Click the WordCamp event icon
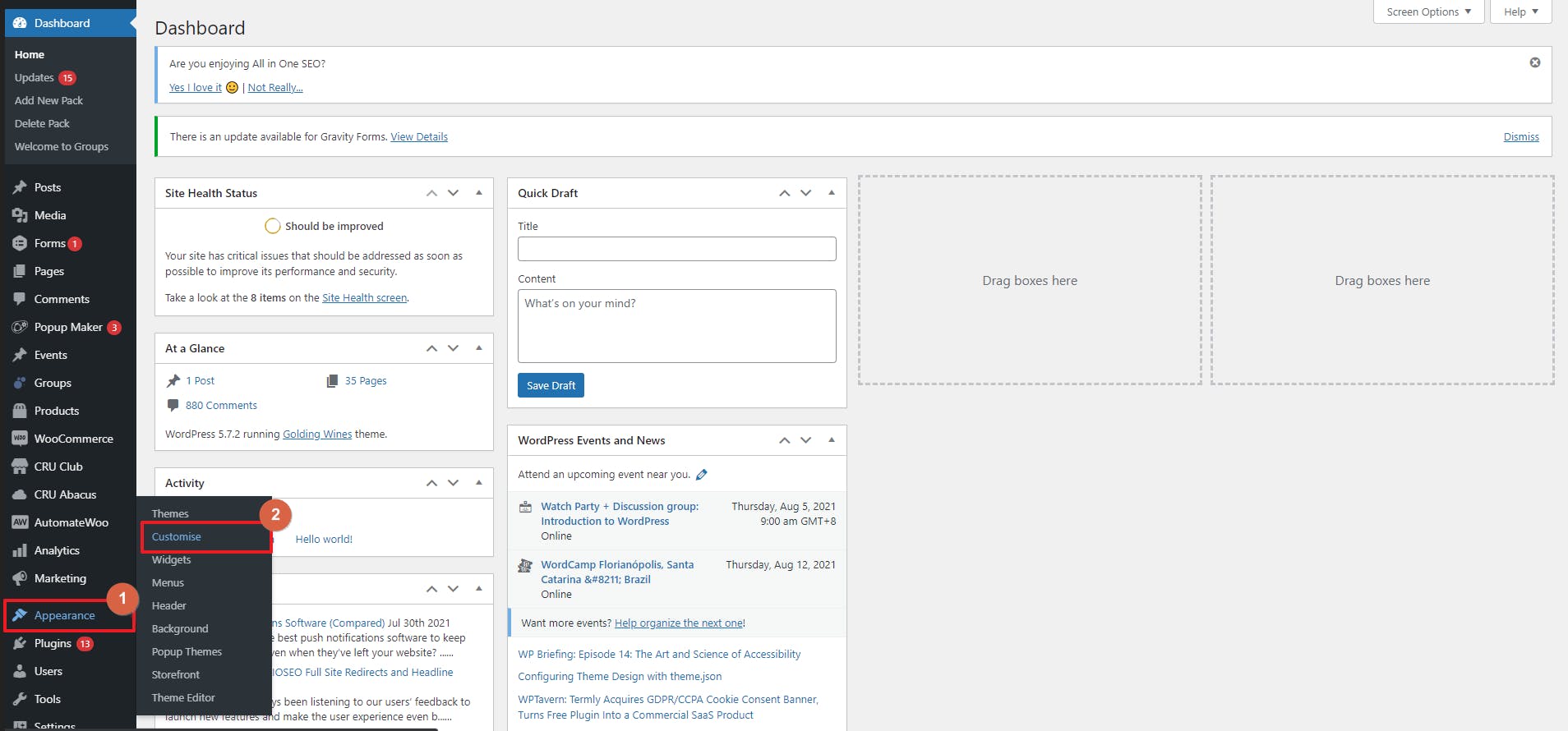The width and height of the screenshot is (1568, 731). coord(525,566)
